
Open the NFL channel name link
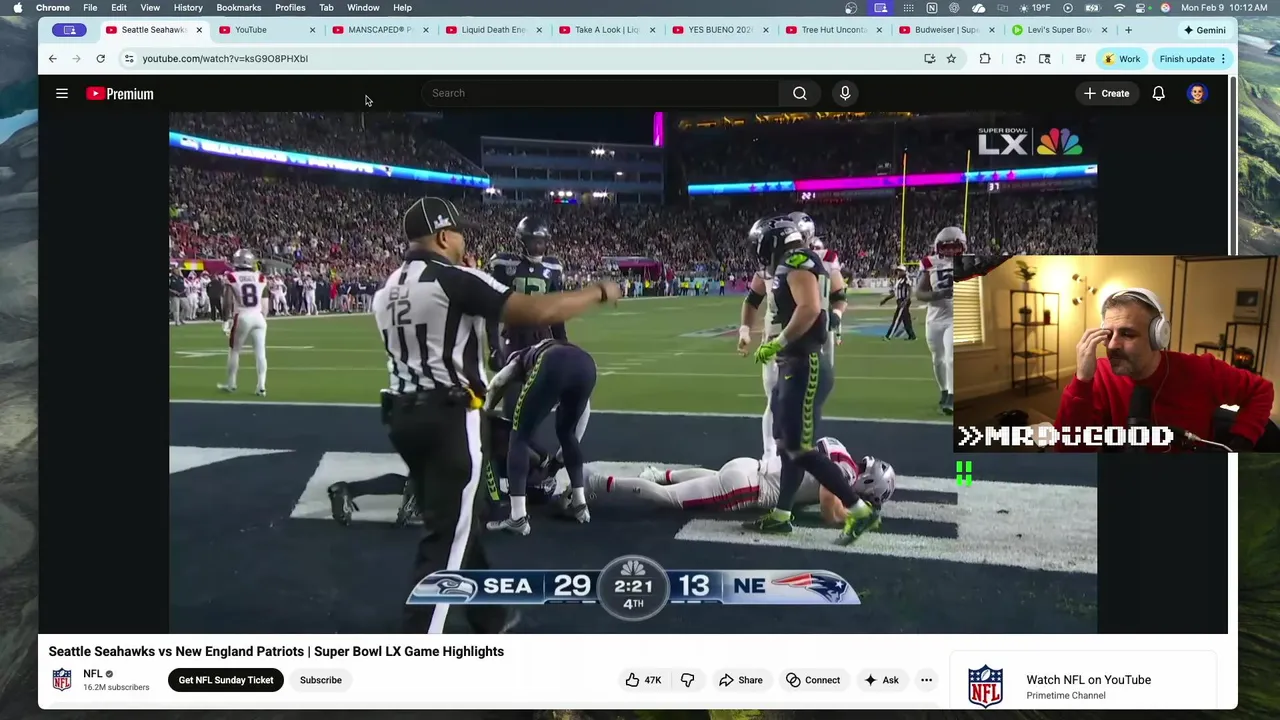click(x=93, y=674)
